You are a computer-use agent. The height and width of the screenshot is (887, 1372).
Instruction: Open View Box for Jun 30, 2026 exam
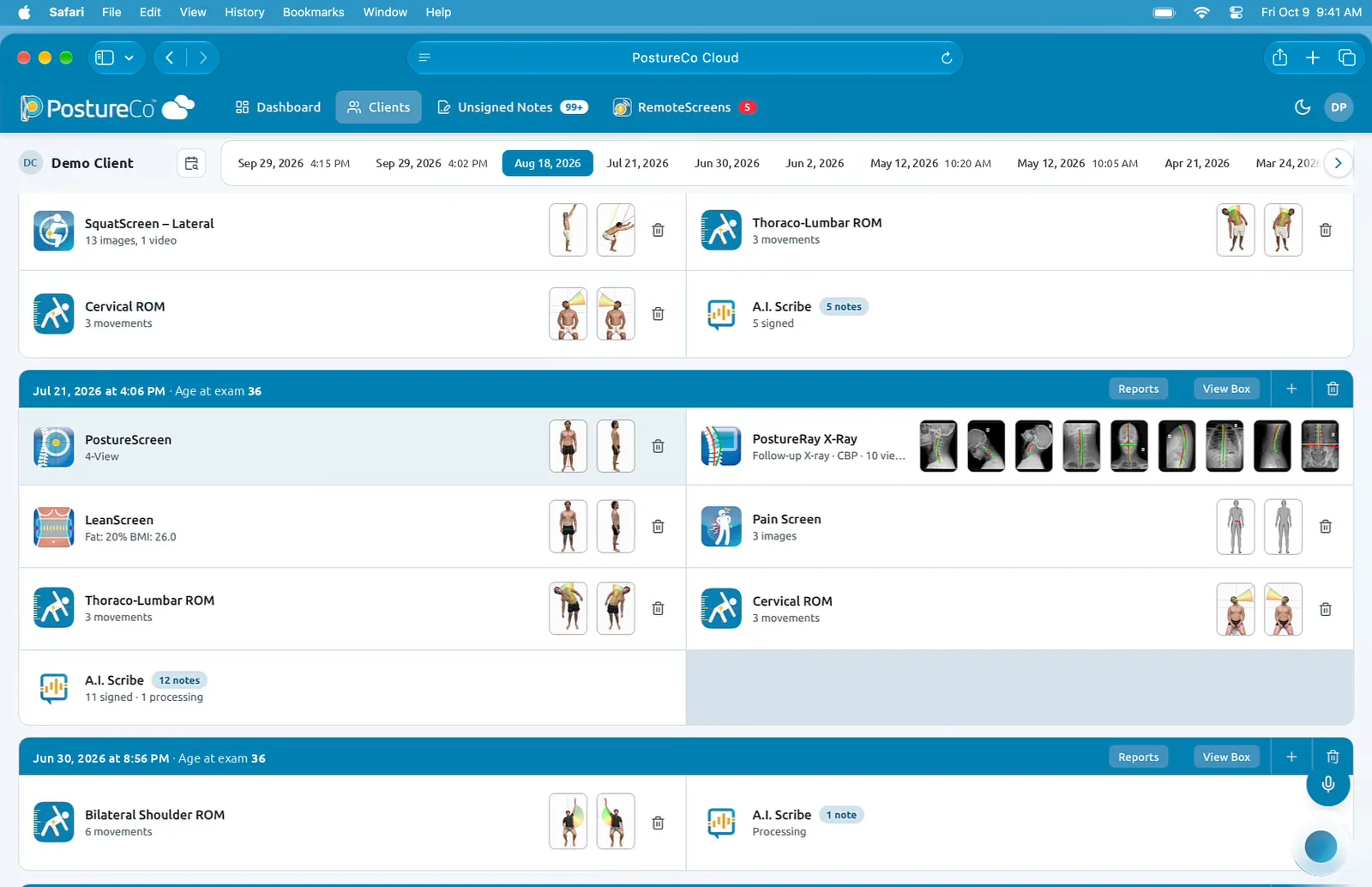pos(1226,757)
